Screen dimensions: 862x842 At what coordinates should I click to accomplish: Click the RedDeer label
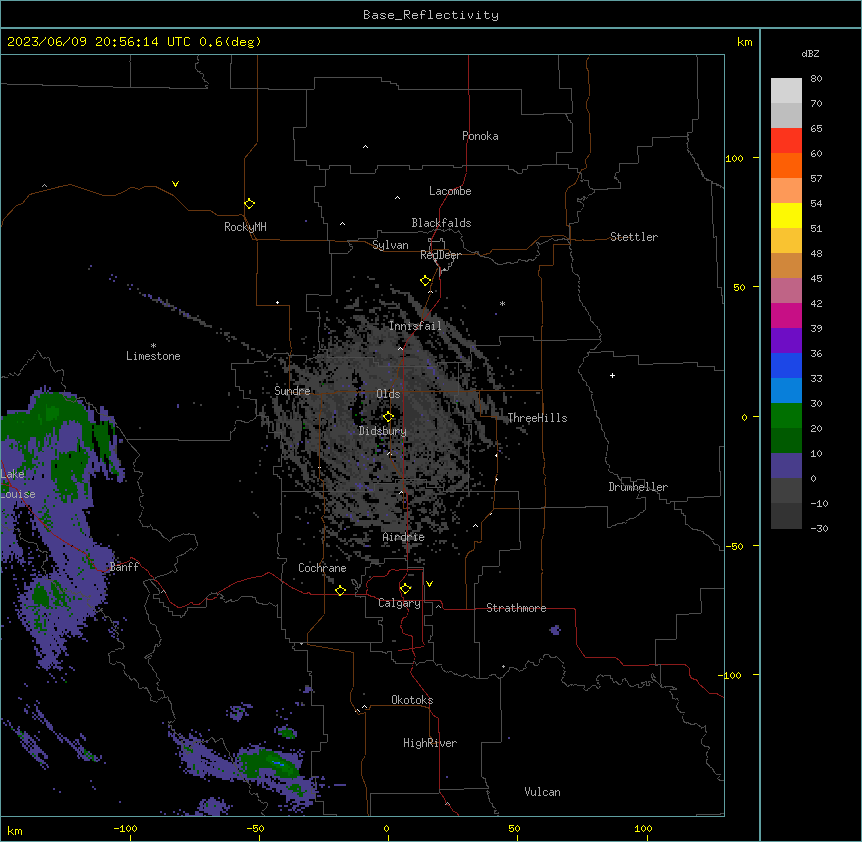pyautogui.click(x=440, y=255)
